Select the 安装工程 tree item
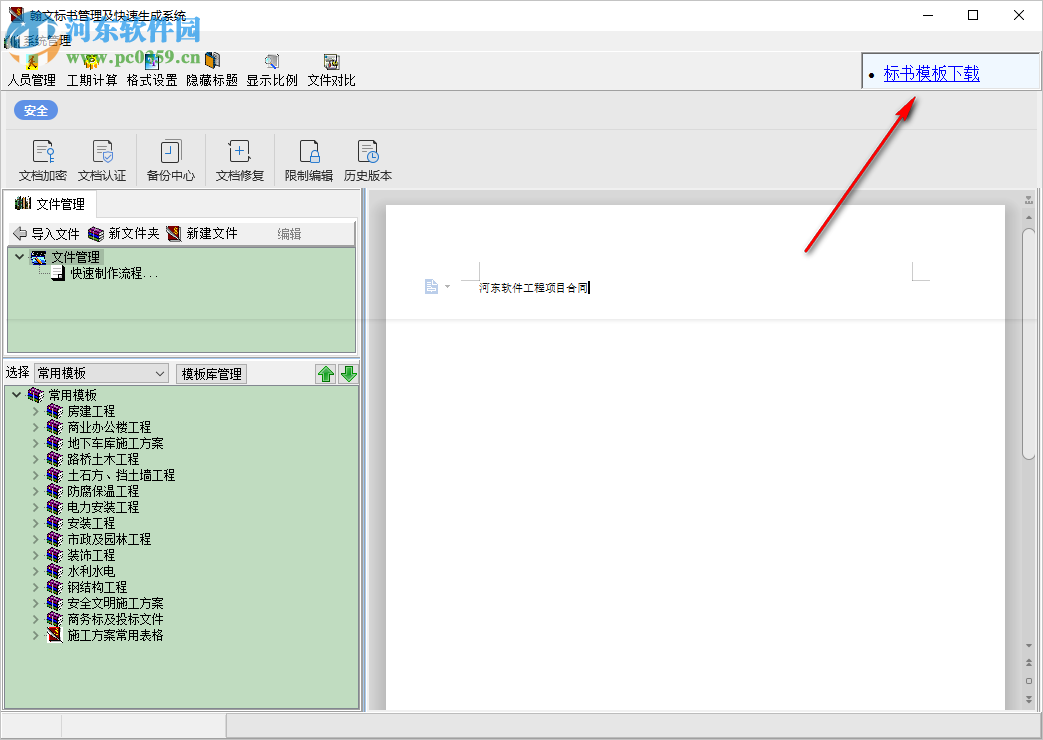The width and height of the screenshot is (1043, 740). pyautogui.click(x=91, y=523)
